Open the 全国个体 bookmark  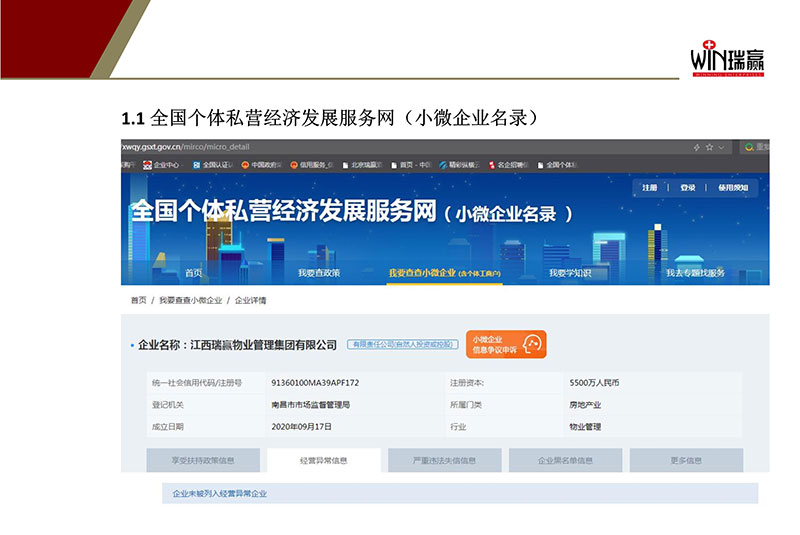(557, 165)
